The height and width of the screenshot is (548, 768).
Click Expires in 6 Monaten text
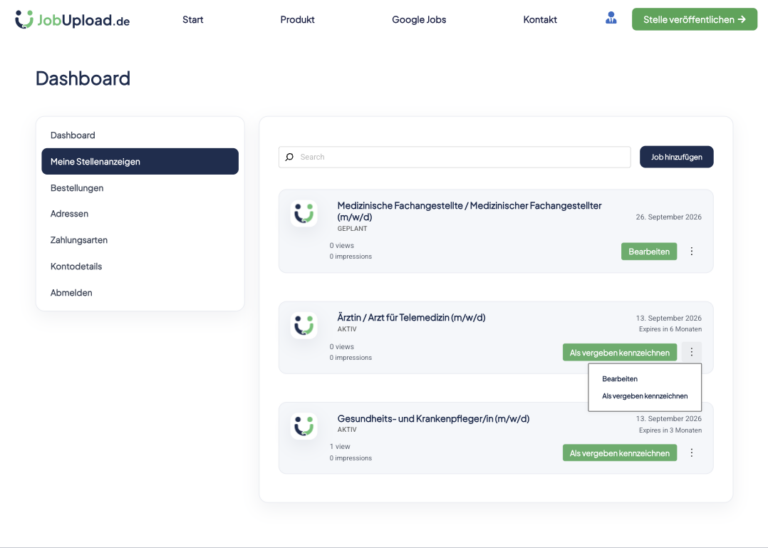670,329
